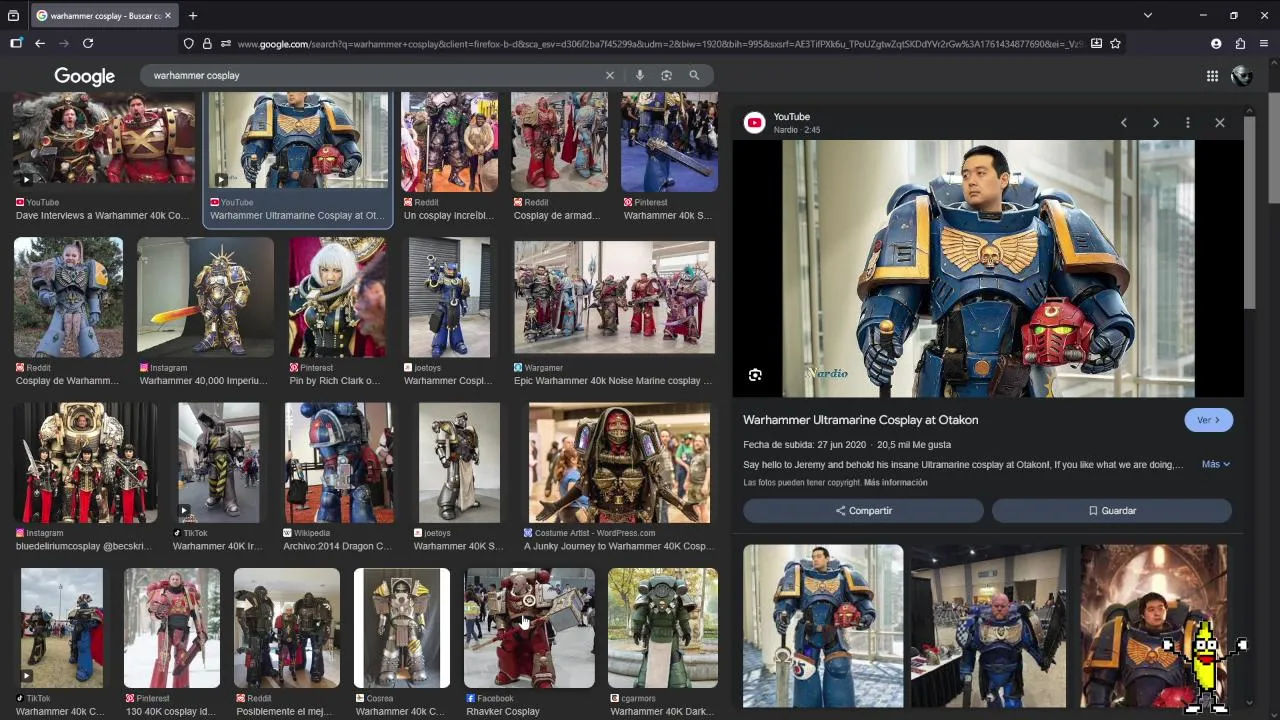Reload the page in Firefox
This screenshot has height=720, width=1280.
(x=88, y=43)
